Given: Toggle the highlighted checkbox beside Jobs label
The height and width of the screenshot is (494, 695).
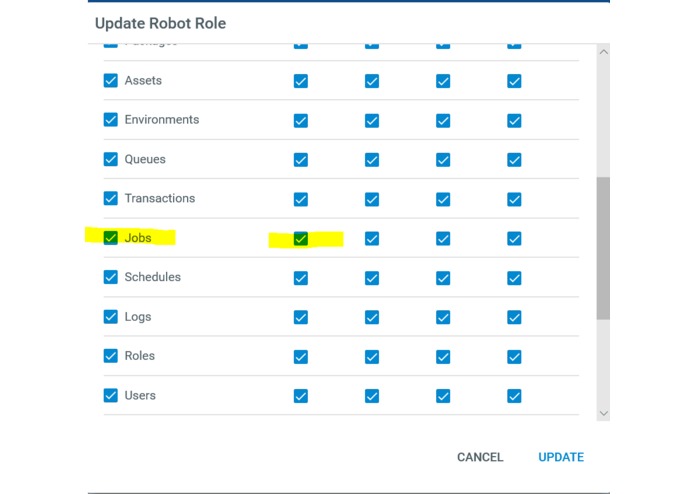Looking at the screenshot, I should 111,238.
